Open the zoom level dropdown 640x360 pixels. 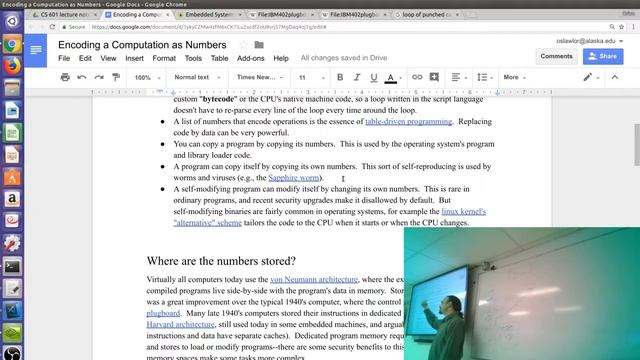[147, 78]
